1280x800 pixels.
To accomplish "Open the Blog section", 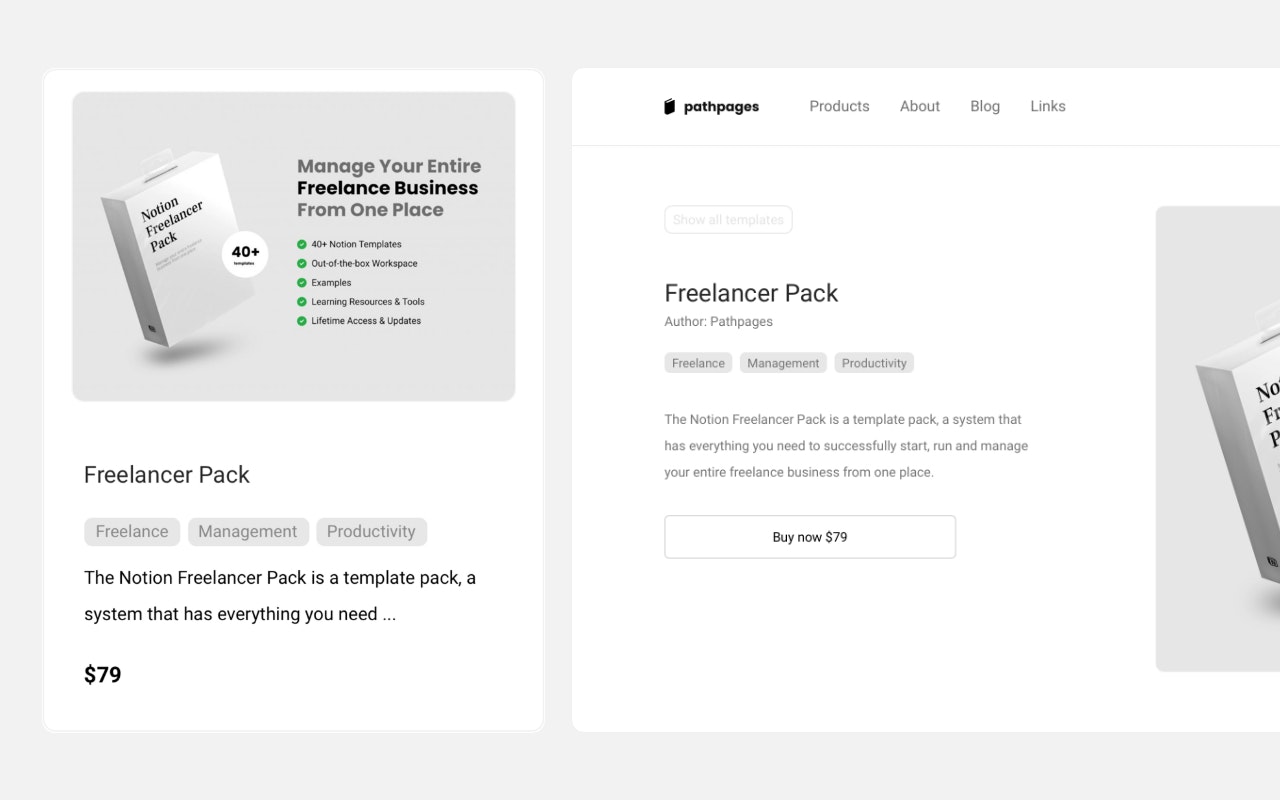I will pos(985,106).
